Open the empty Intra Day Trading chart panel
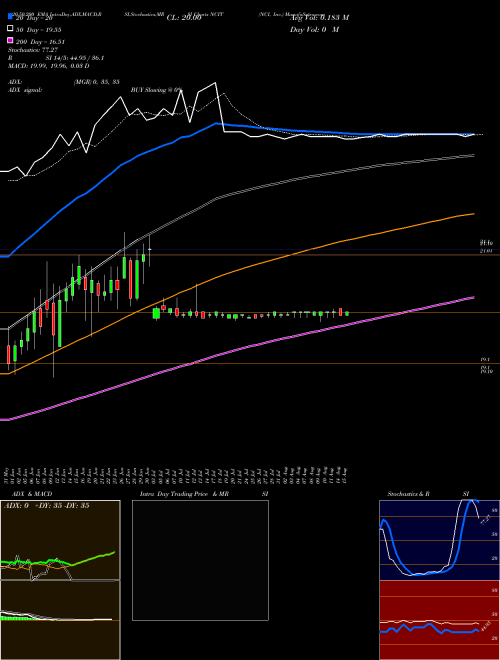This screenshot has height=660, width=500. point(200,560)
